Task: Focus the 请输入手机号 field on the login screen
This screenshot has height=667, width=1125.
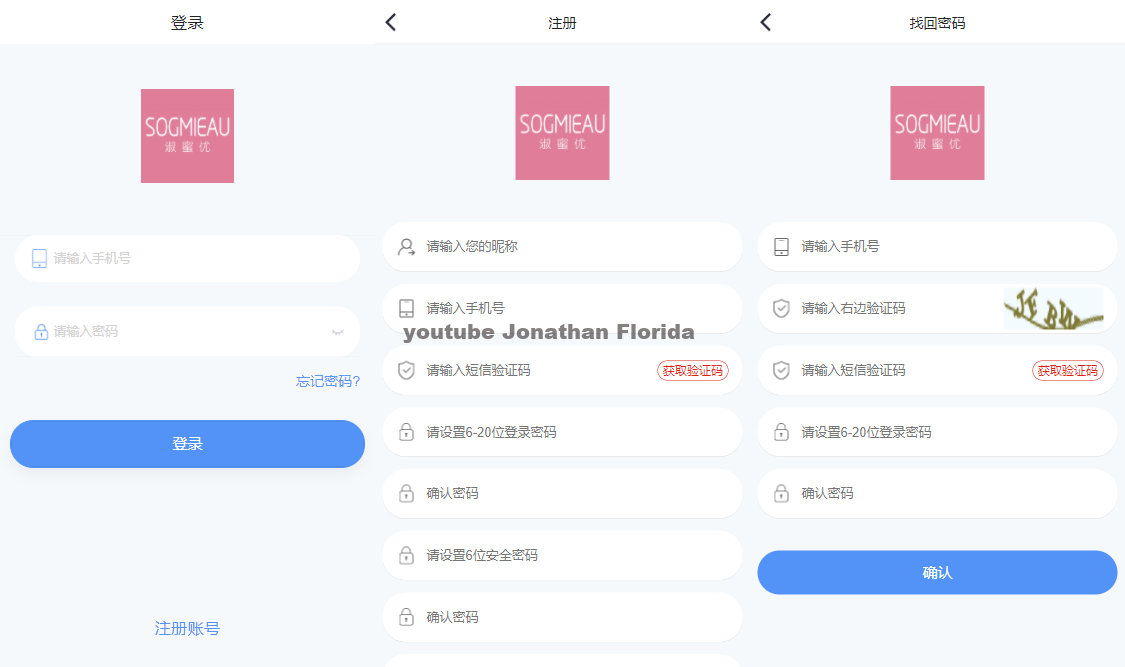Action: [187, 258]
